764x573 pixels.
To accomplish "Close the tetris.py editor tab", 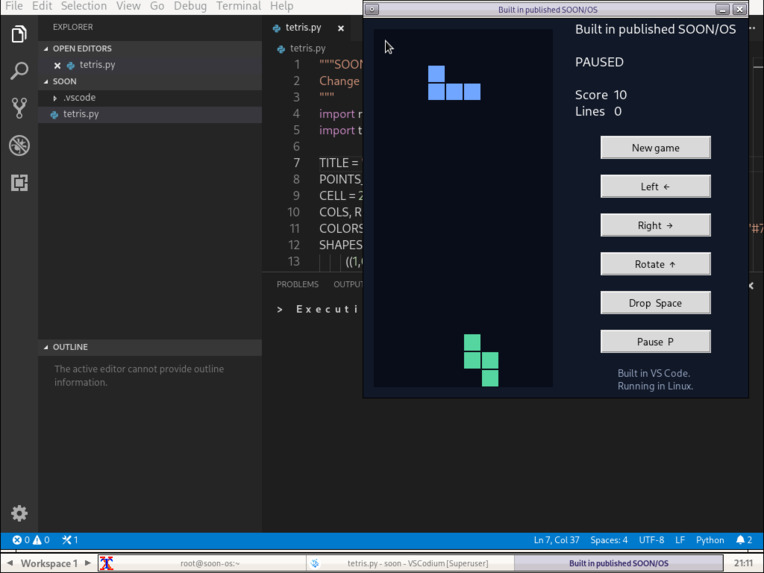I will [341, 28].
